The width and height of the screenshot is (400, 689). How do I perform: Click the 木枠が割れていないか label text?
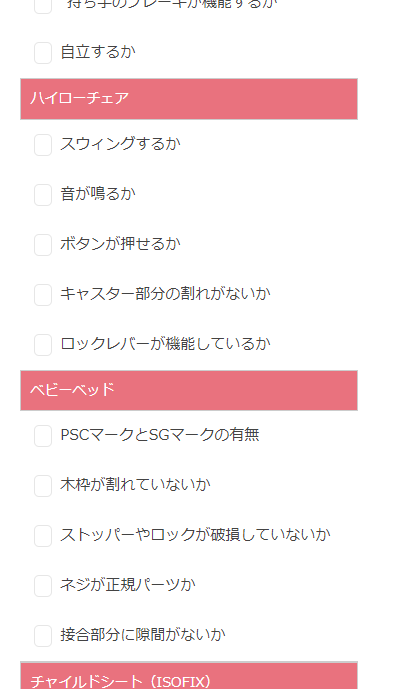[x=135, y=485]
